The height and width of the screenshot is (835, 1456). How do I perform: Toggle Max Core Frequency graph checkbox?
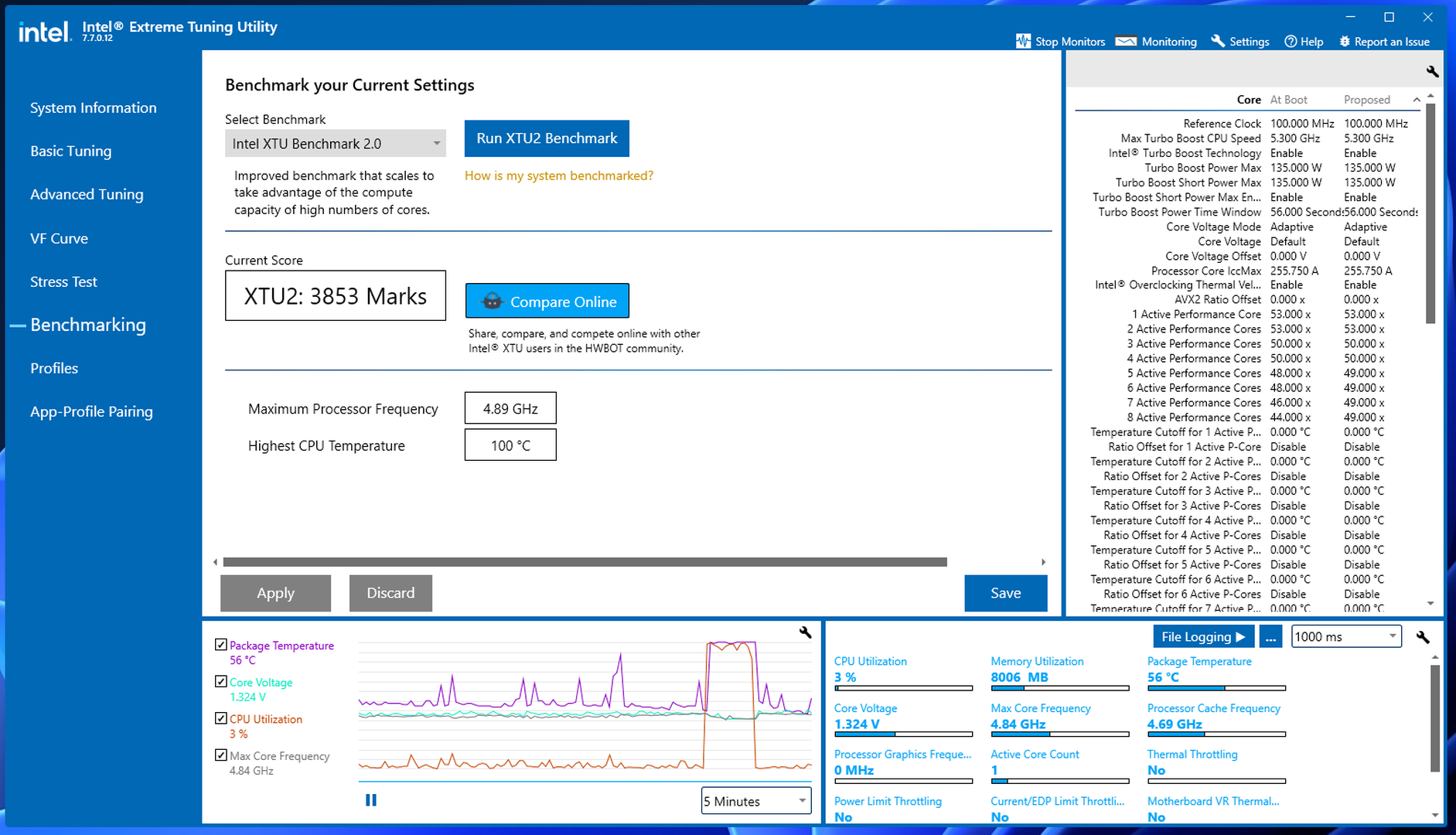coord(221,755)
